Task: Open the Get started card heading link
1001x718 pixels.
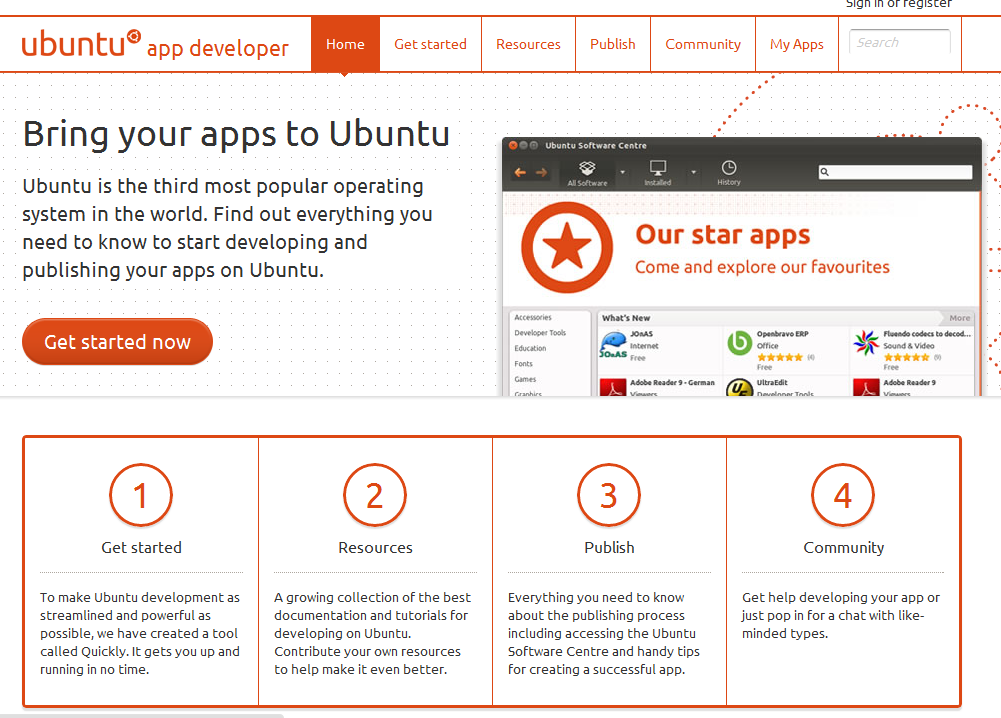Action: click(x=141, y=548)
